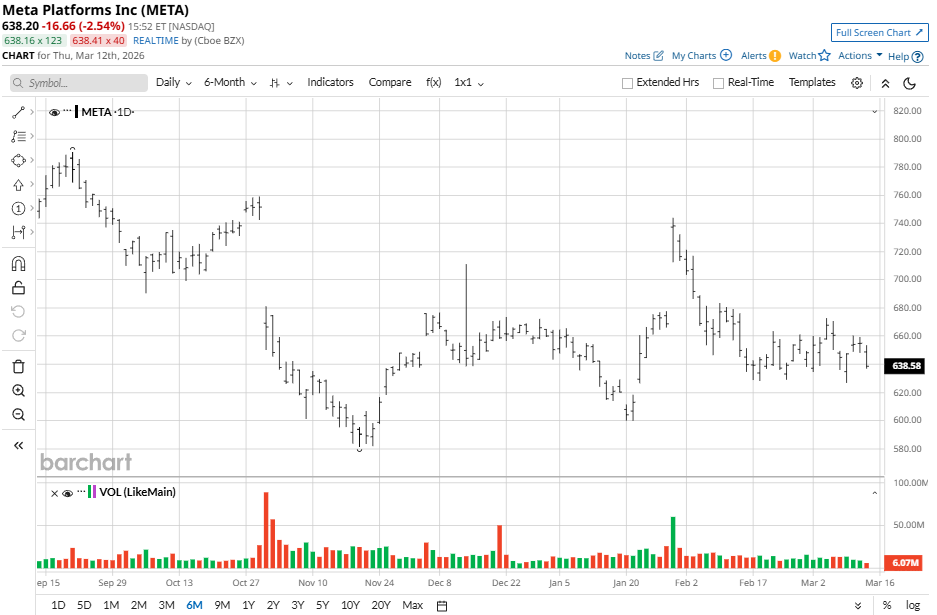Click the REALTIME link

pos(155,41)
